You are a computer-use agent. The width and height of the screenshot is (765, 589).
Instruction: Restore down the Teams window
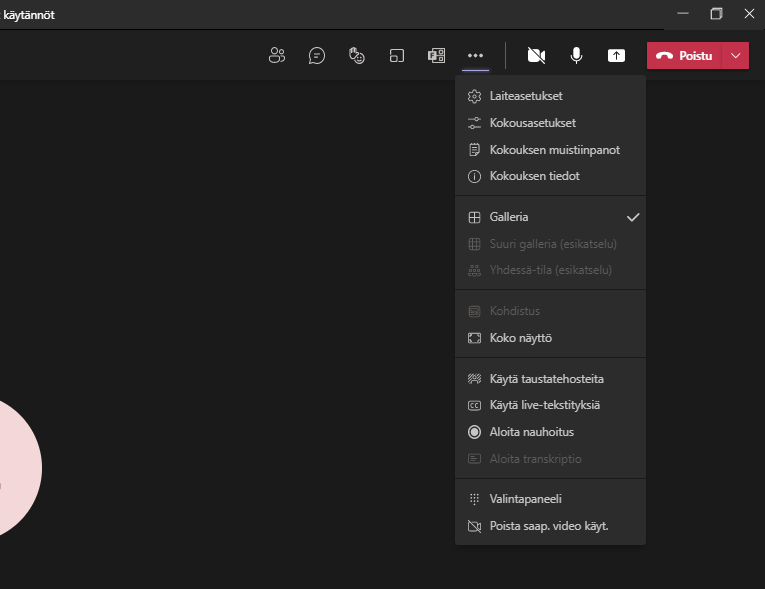click(x=716, y=14)
